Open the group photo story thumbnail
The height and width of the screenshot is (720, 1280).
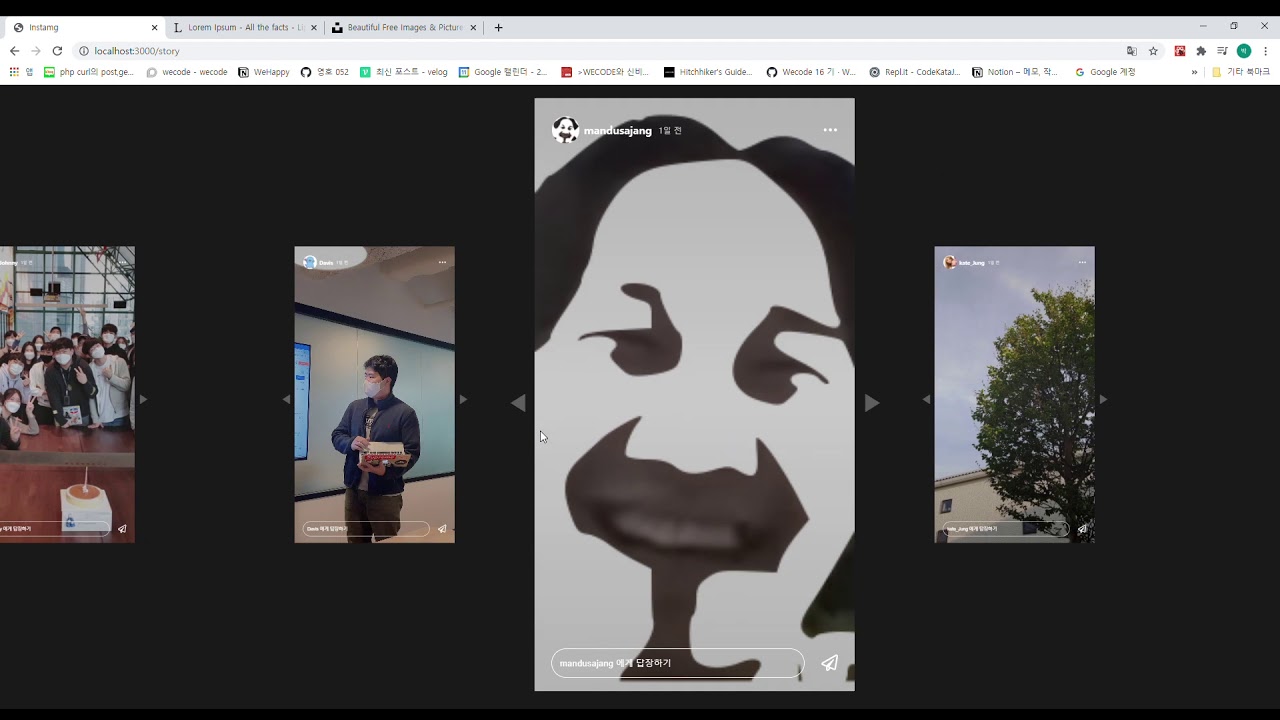(x=67, y=395)
